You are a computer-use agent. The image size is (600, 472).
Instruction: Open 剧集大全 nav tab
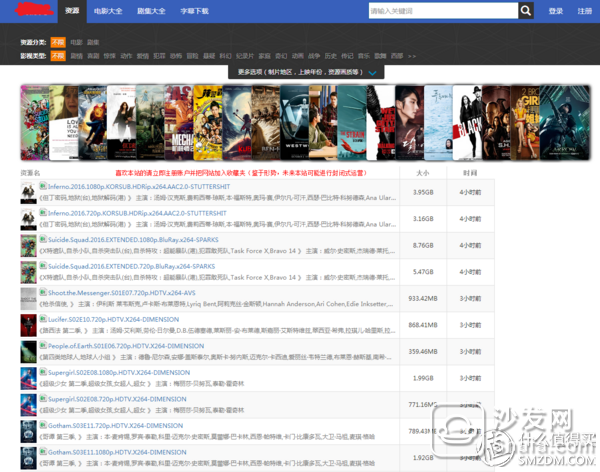(x=152, y=11)
